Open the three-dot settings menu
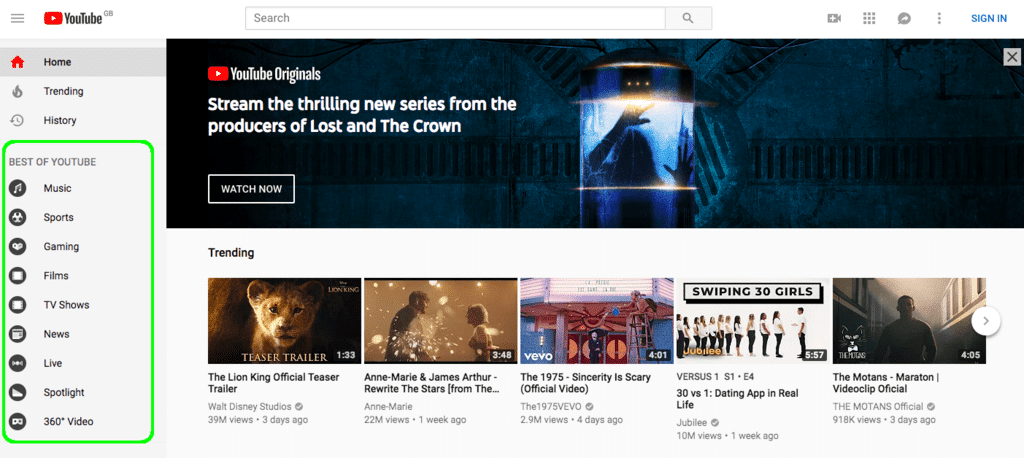Viewport: 1024px width, 458px height. (x=939, y=18)
